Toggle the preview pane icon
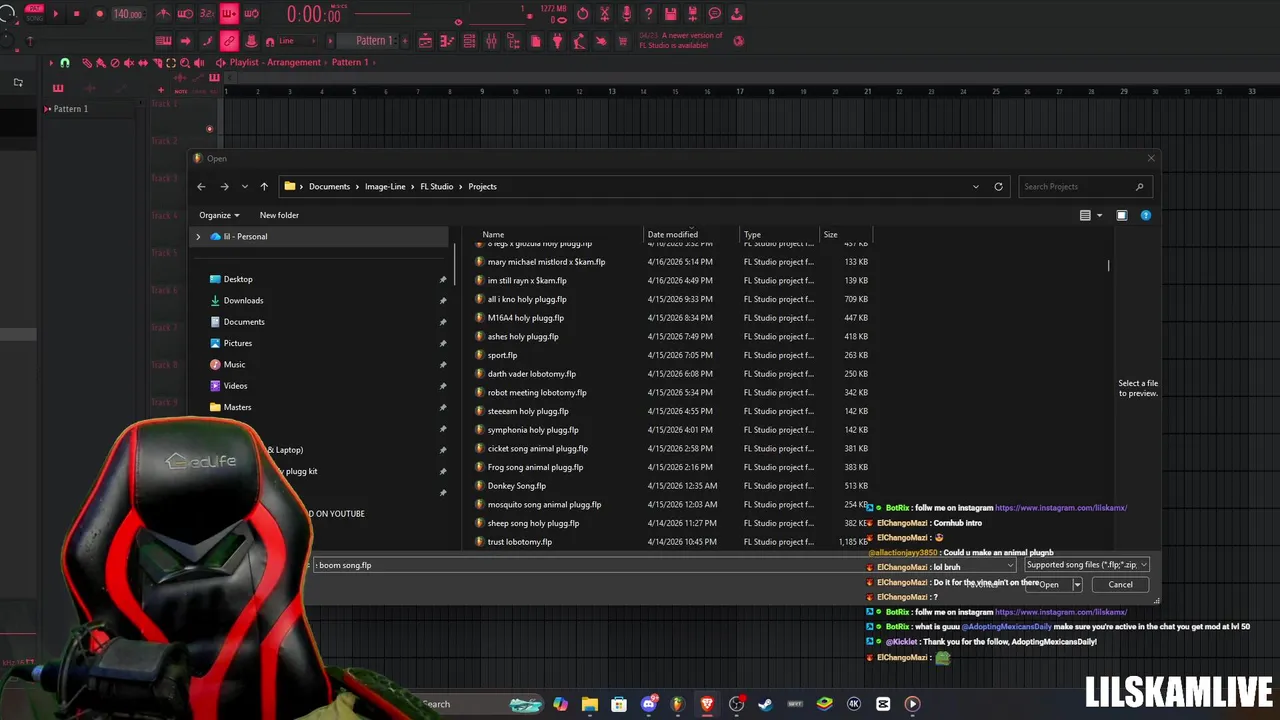Viewport: 1280px width, 720px height. click(x=1122, y=215)
